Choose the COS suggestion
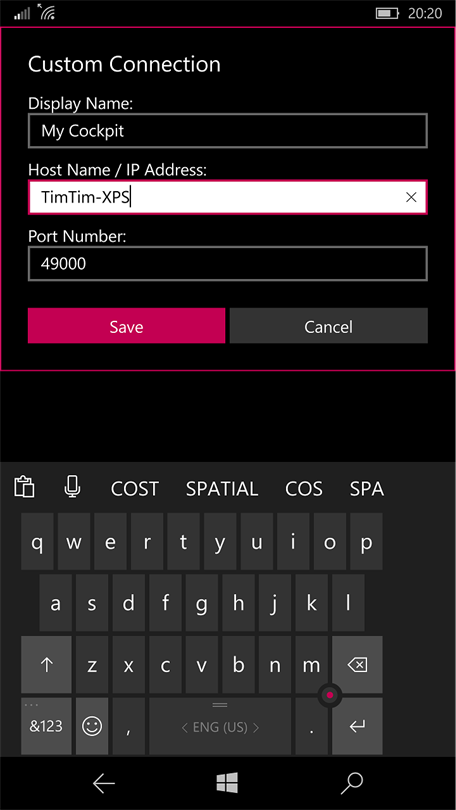Image resolution: width=456 pixels, height=810 pixels. (304, 488)
